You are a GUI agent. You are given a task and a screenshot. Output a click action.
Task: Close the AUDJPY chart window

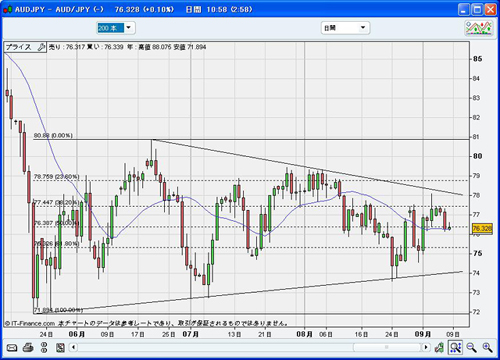490,9
